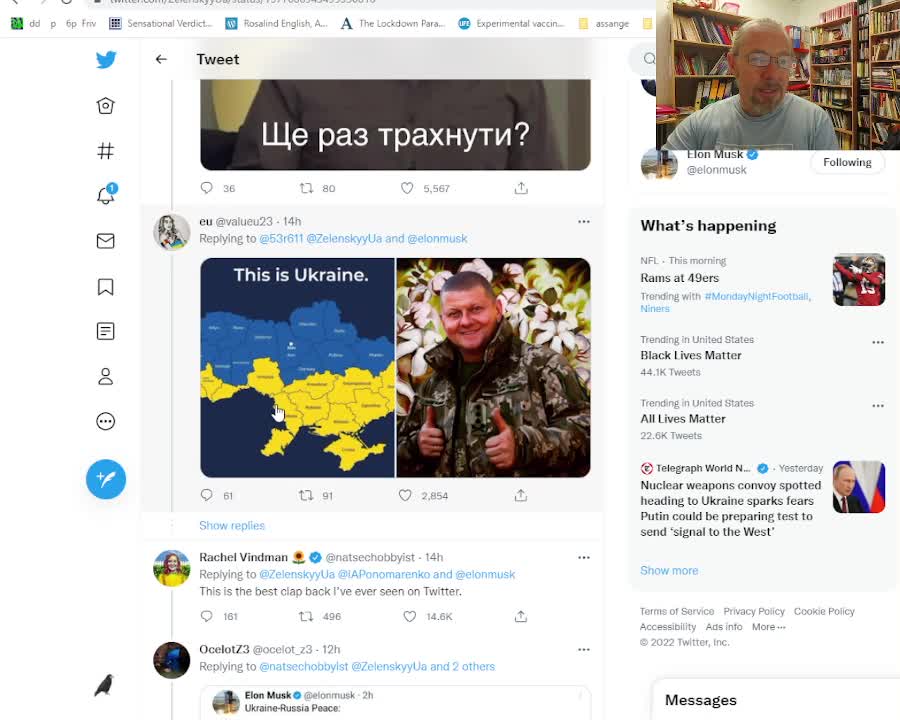Image resolution: width=900 pixels, height=720 pixels.
Task: Open the Messages envelope icon
Action: click(x=106, y=241)
